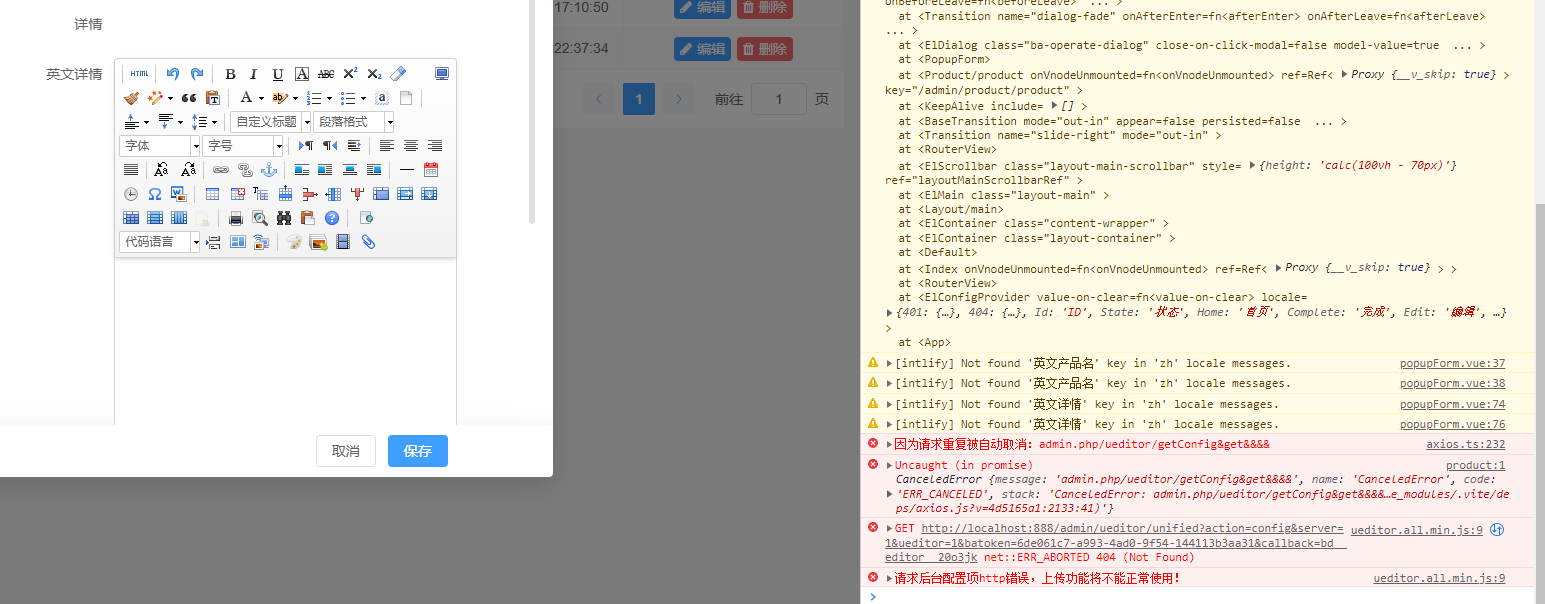Click 保存 save button
Image resolution: width=1545 pixels, height=604 pixels.
(x=418, y=451)
